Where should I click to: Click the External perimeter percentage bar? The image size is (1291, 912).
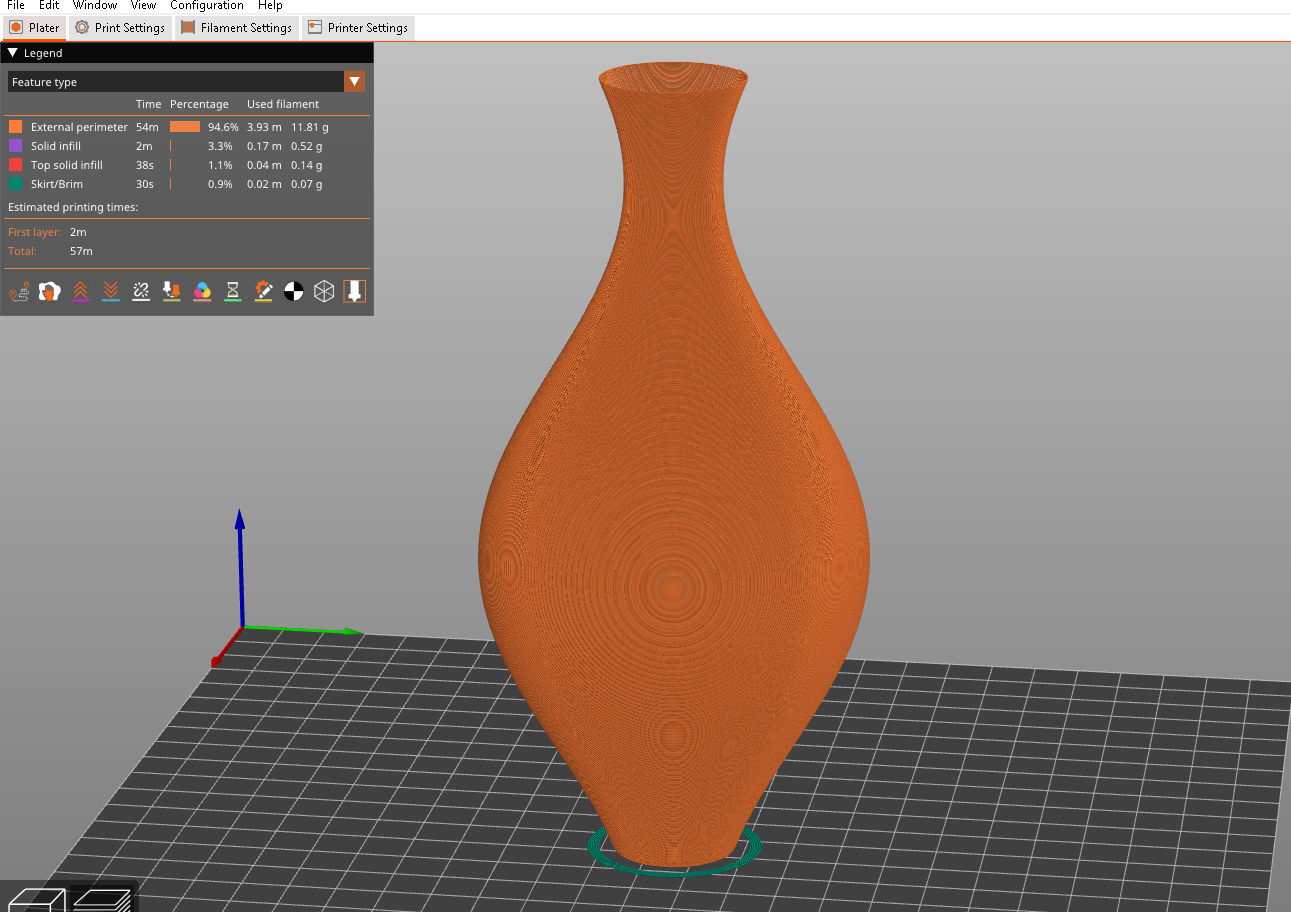tap(185, 127)
